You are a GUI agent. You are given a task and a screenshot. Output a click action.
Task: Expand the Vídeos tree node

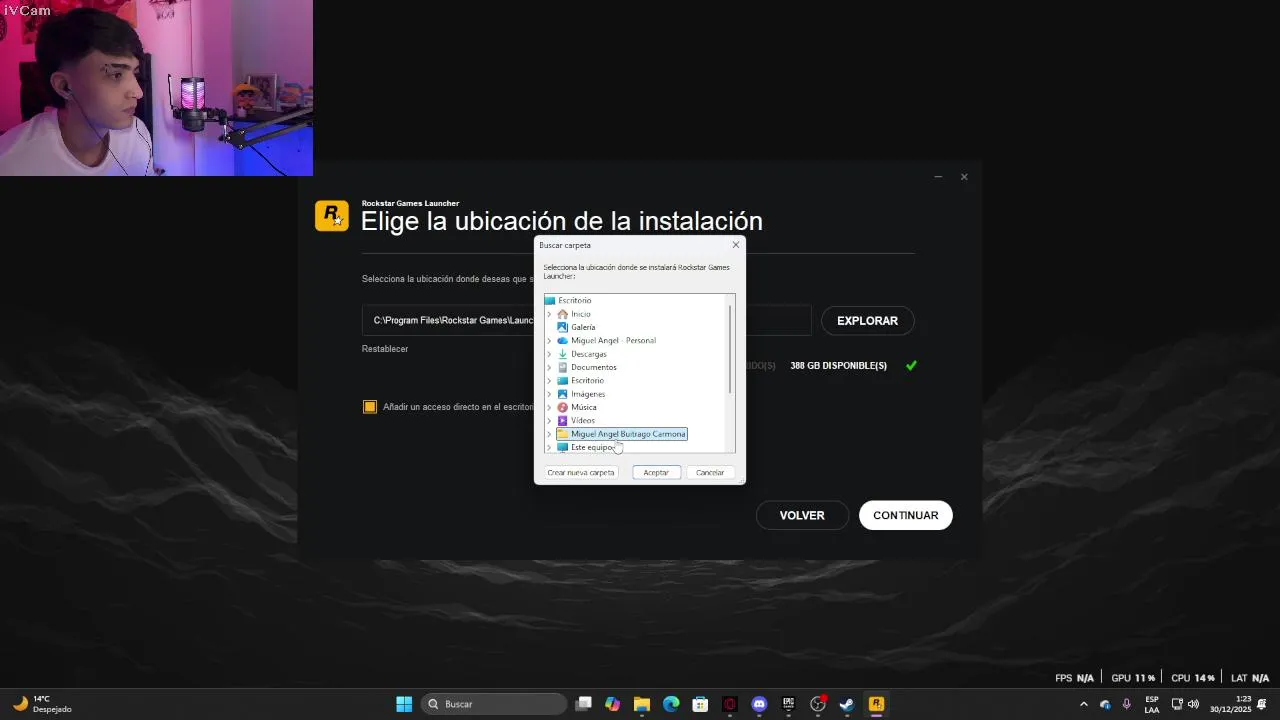coord(549,421)
